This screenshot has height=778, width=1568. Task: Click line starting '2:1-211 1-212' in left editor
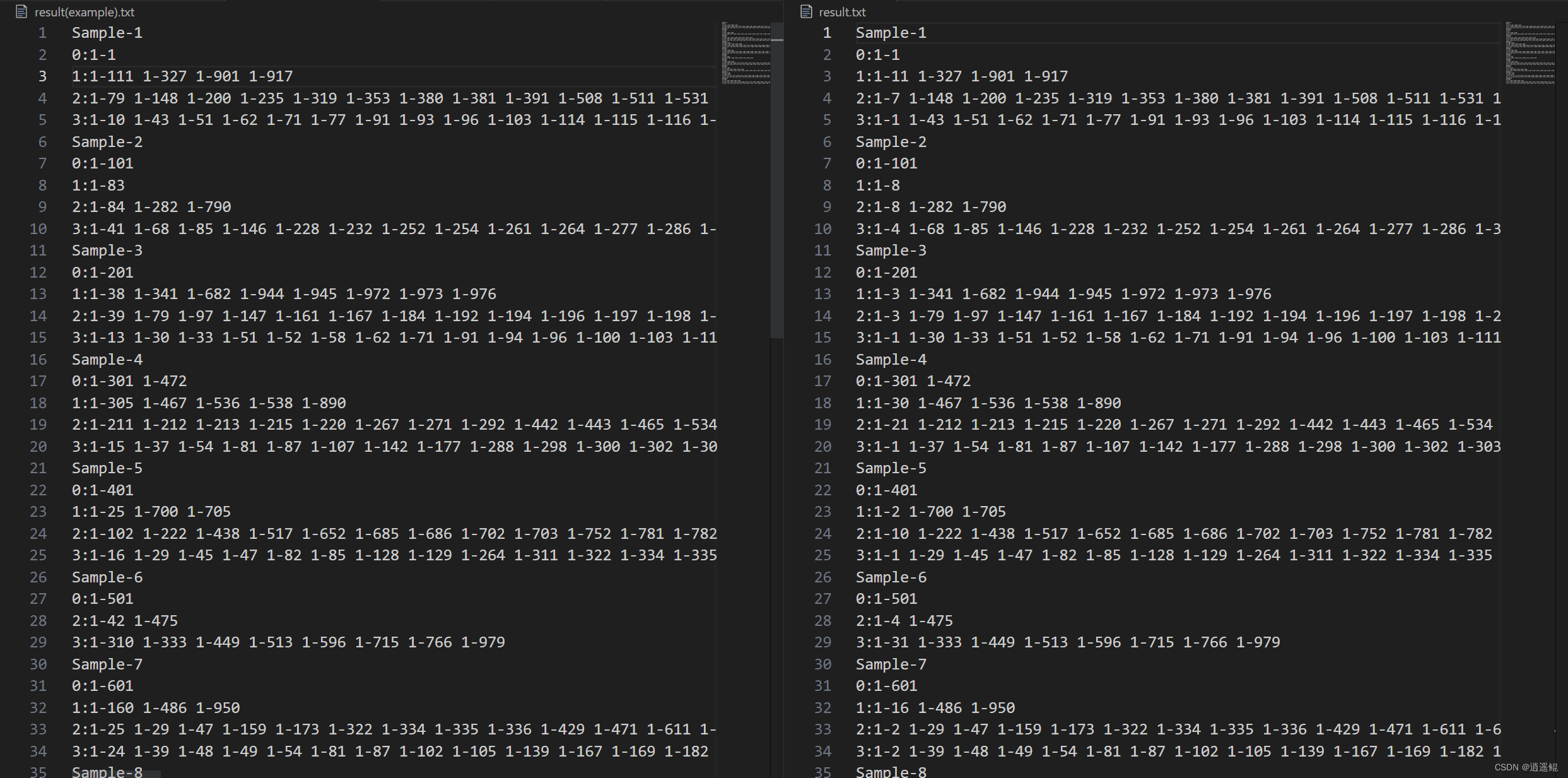tap(394, 425)
